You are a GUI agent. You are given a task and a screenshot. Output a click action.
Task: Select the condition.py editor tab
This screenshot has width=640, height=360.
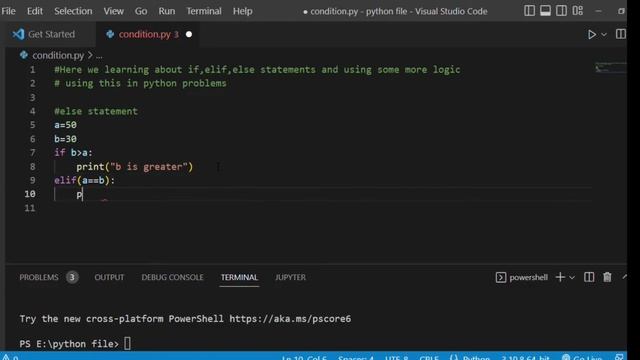[148, 34]
